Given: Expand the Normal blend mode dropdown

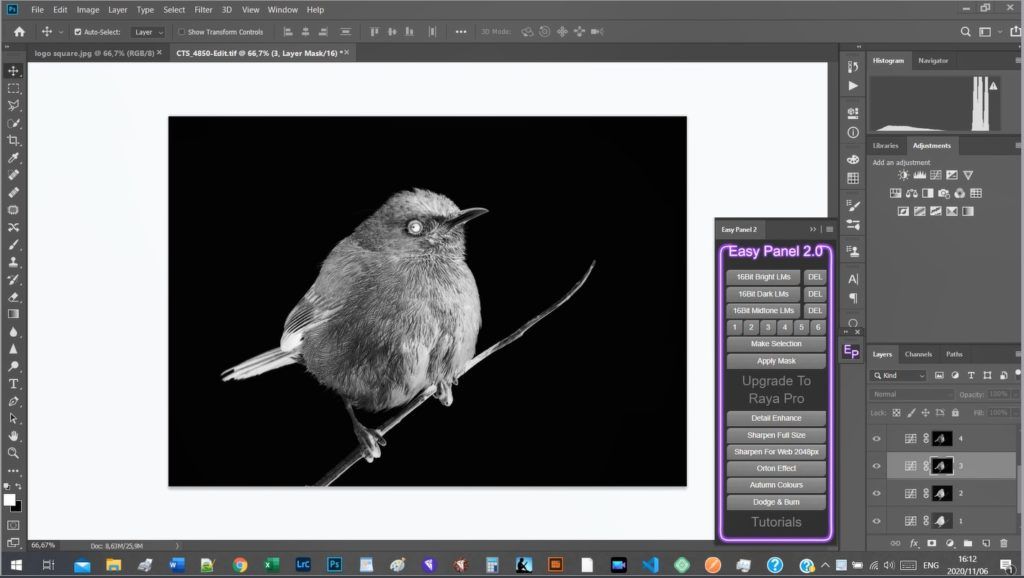Looking at the screenshot, I should [912, 394].
